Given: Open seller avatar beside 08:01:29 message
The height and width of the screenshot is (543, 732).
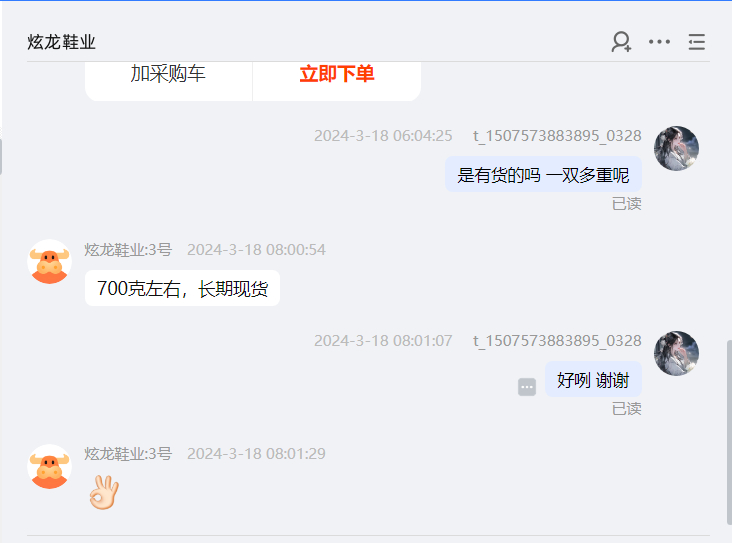Looking at the screenshot, I should (49, 466).
